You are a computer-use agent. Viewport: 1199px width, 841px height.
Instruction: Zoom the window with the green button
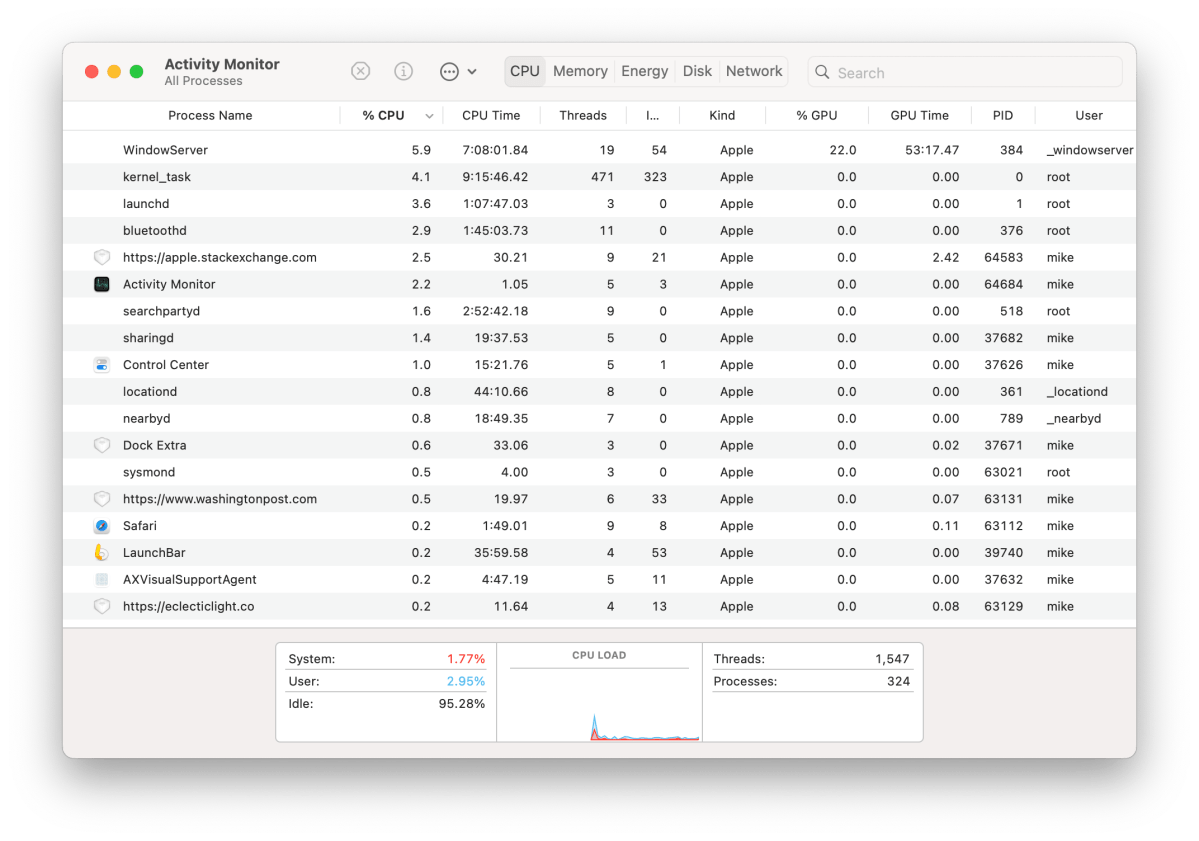pos(136,72)
